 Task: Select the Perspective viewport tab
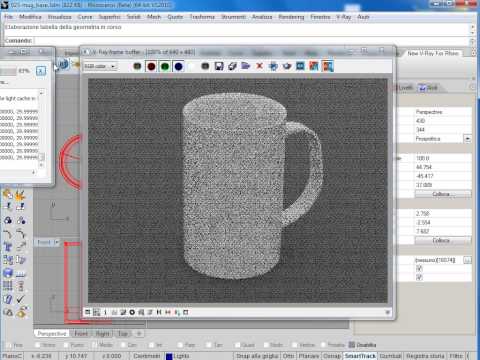coord(52,333)
